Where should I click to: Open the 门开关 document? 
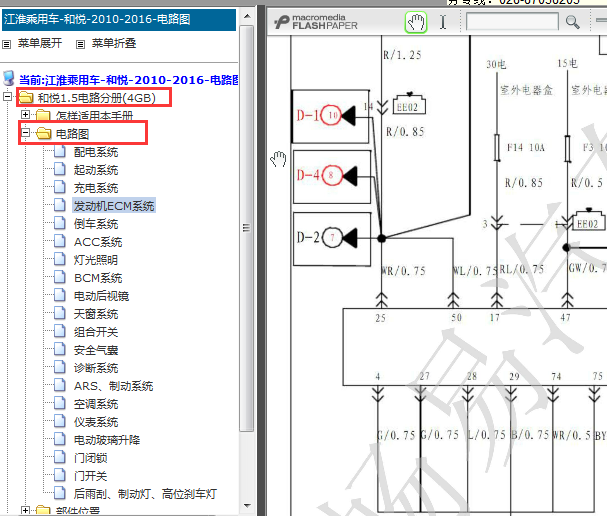coord(91,476)
